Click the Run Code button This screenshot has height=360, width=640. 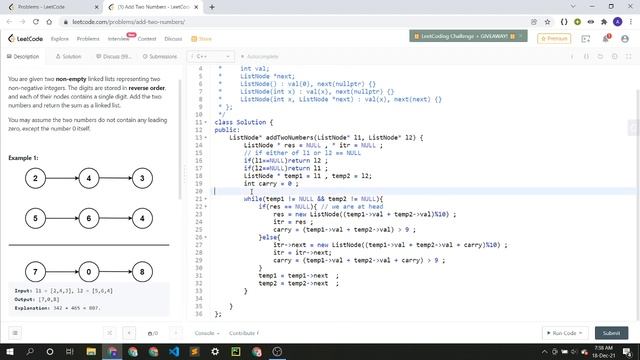565,333
